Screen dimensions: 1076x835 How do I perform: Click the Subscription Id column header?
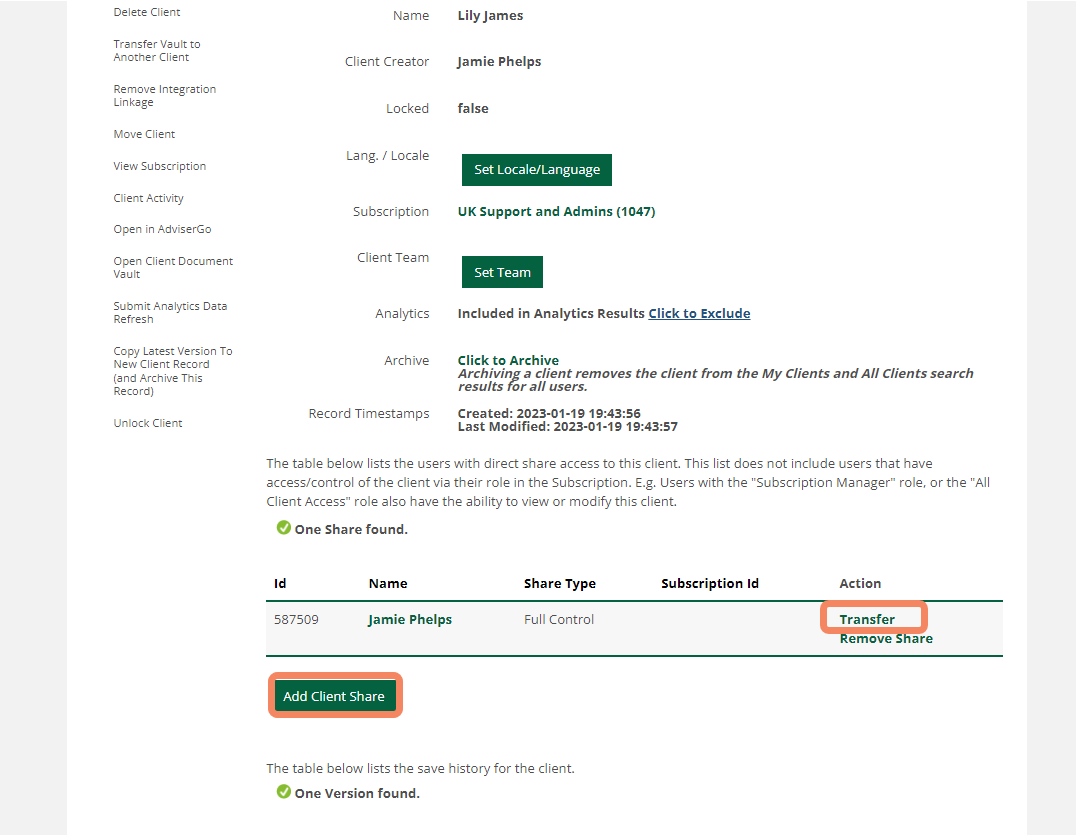pos(710,584)
